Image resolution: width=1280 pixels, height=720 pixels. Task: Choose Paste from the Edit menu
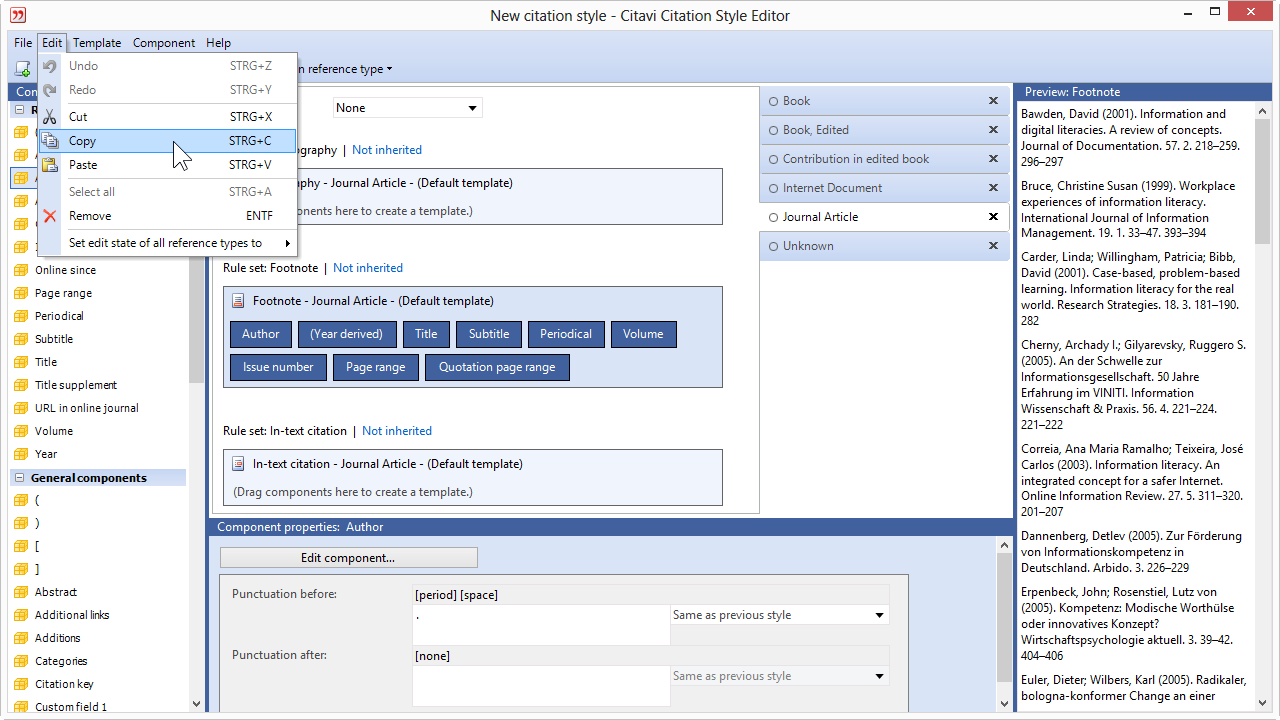167,165
